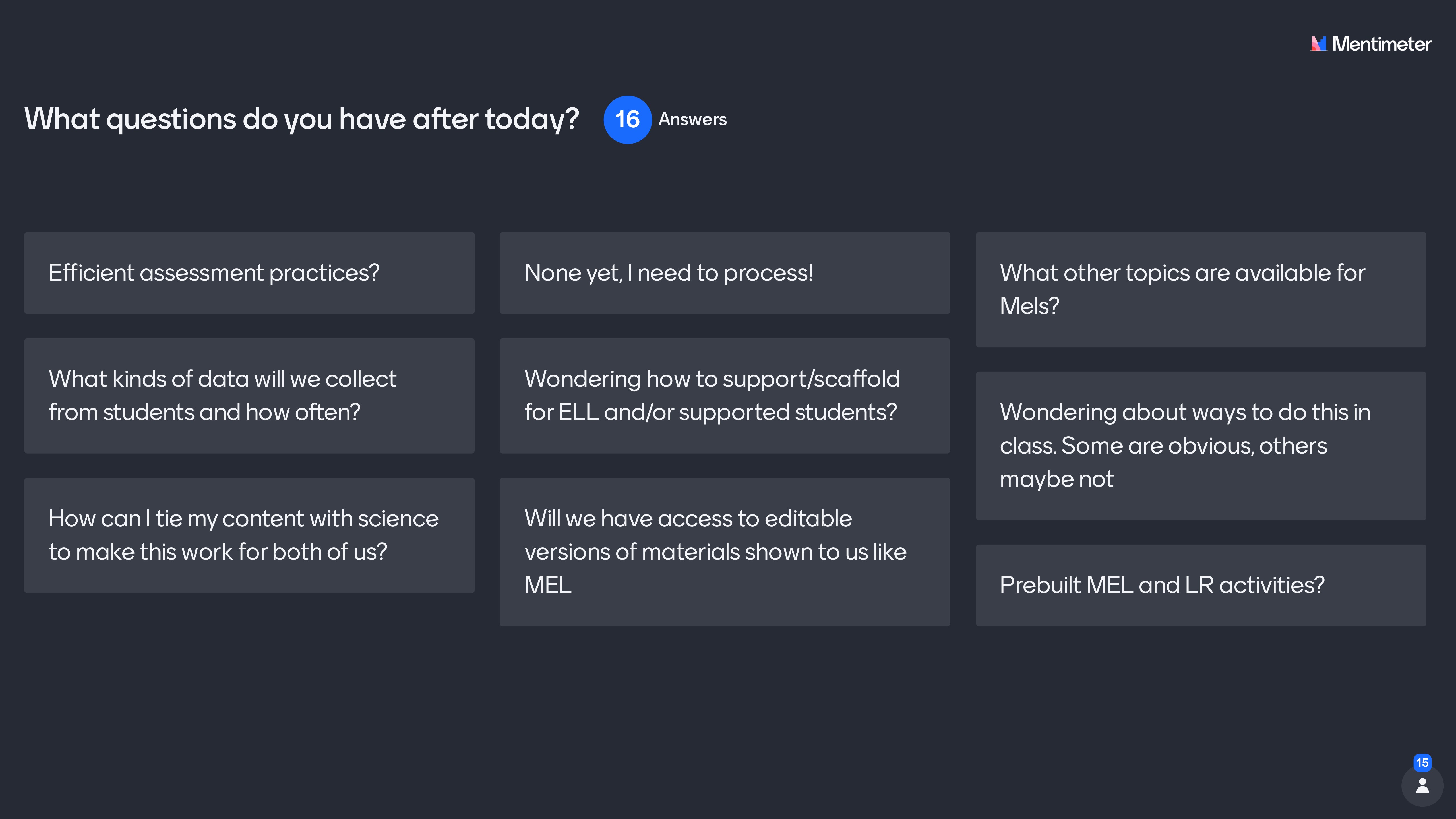Click the support/scaffold for ELL card
This screenshot has height=819, width=1456.
point(725,396)
